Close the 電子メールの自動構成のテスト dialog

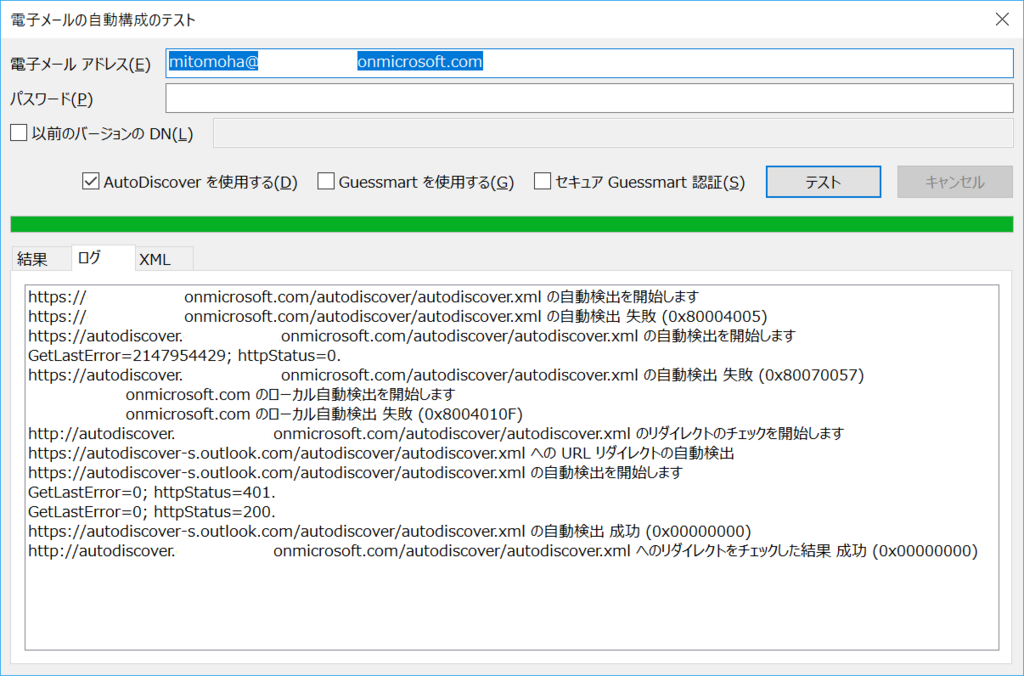click(1002, 20)
